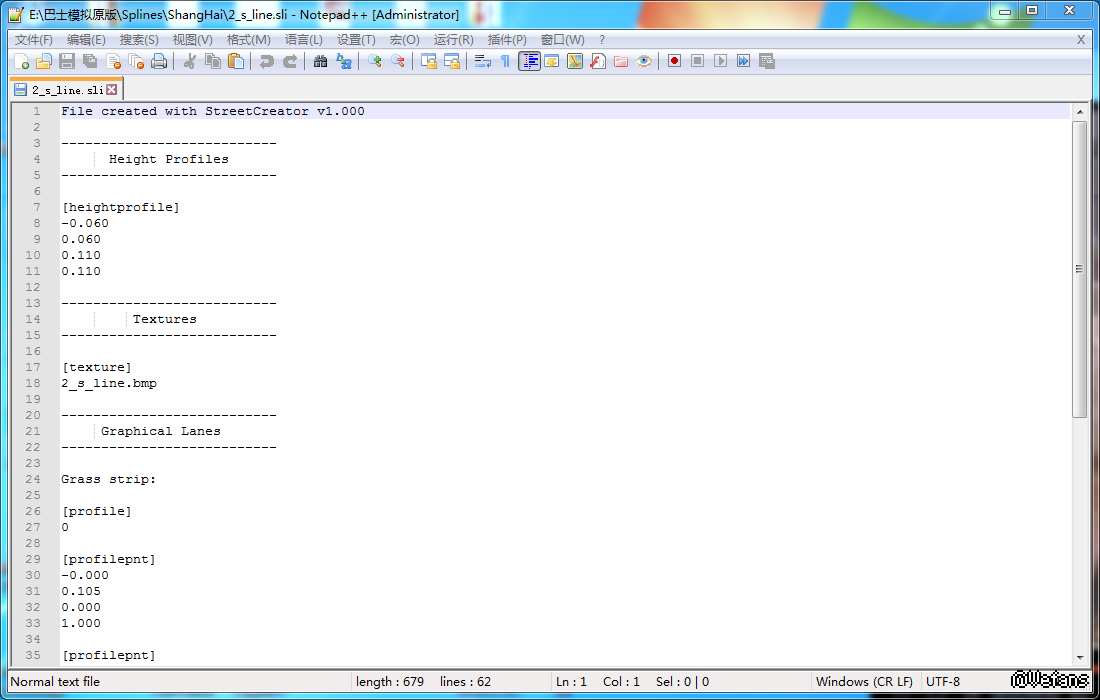The width and height of the screenshot is (1100, 700).
Task: Click scrollbar up arrow in editor
Action: coord(1080,112)
